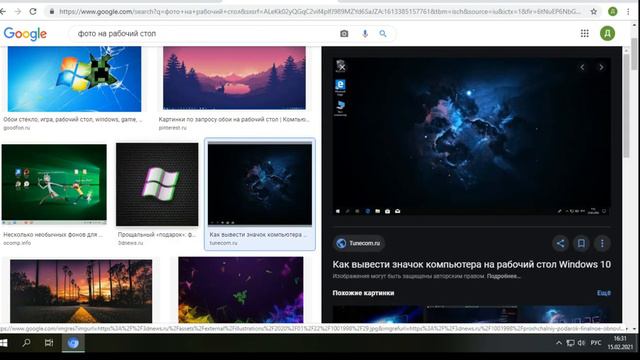Open Task View on the taskbar
Image resolution: width=640 pixels, height=360 pixels.
[49, 343]
